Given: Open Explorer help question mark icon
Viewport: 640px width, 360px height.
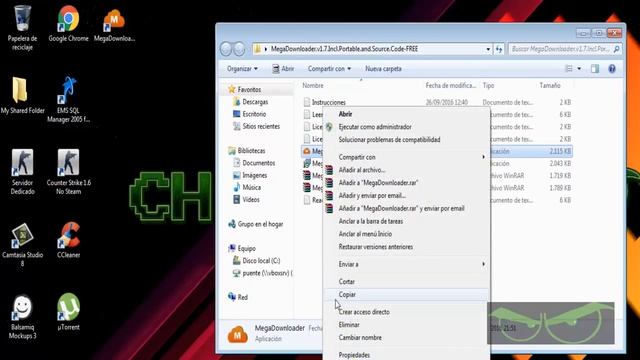Looking at the screenshot, I should 612,69.
